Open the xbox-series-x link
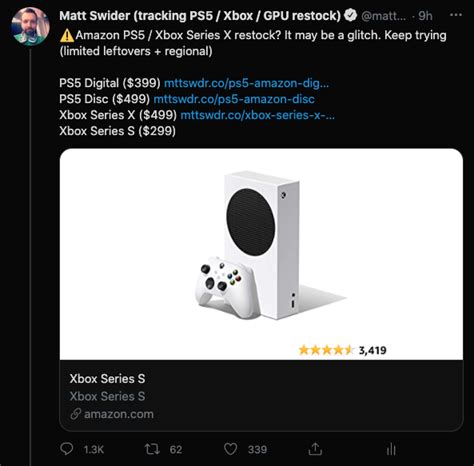474x466 pixels. (257, 115)
